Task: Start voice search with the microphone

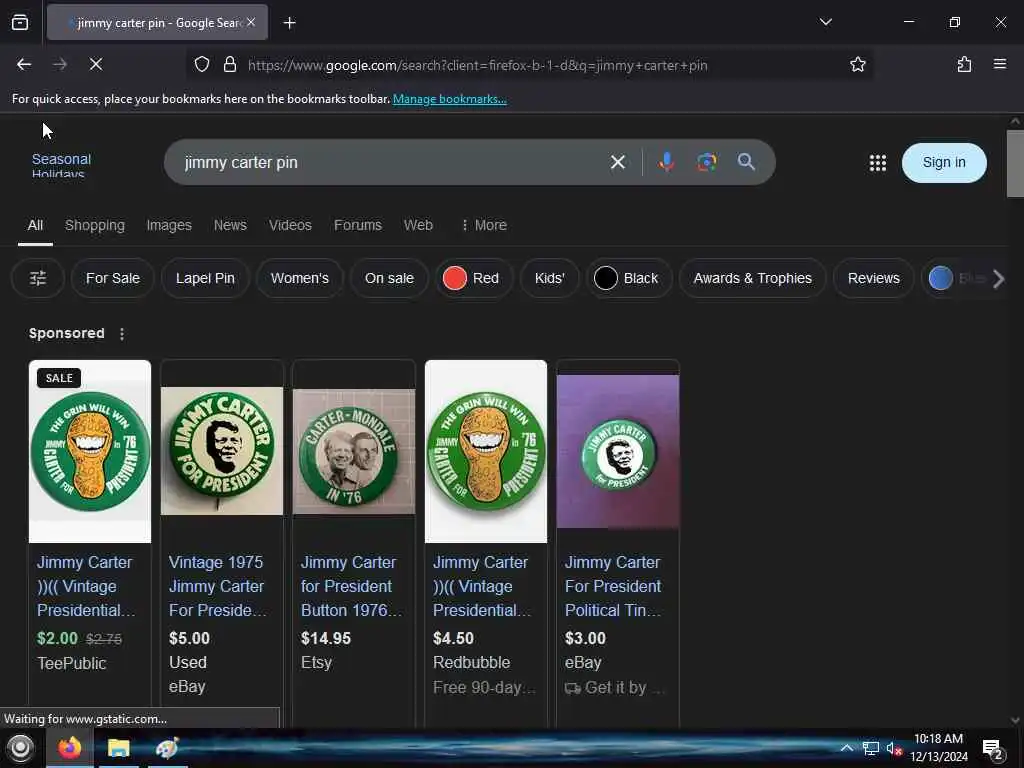Action: (666, 162)
